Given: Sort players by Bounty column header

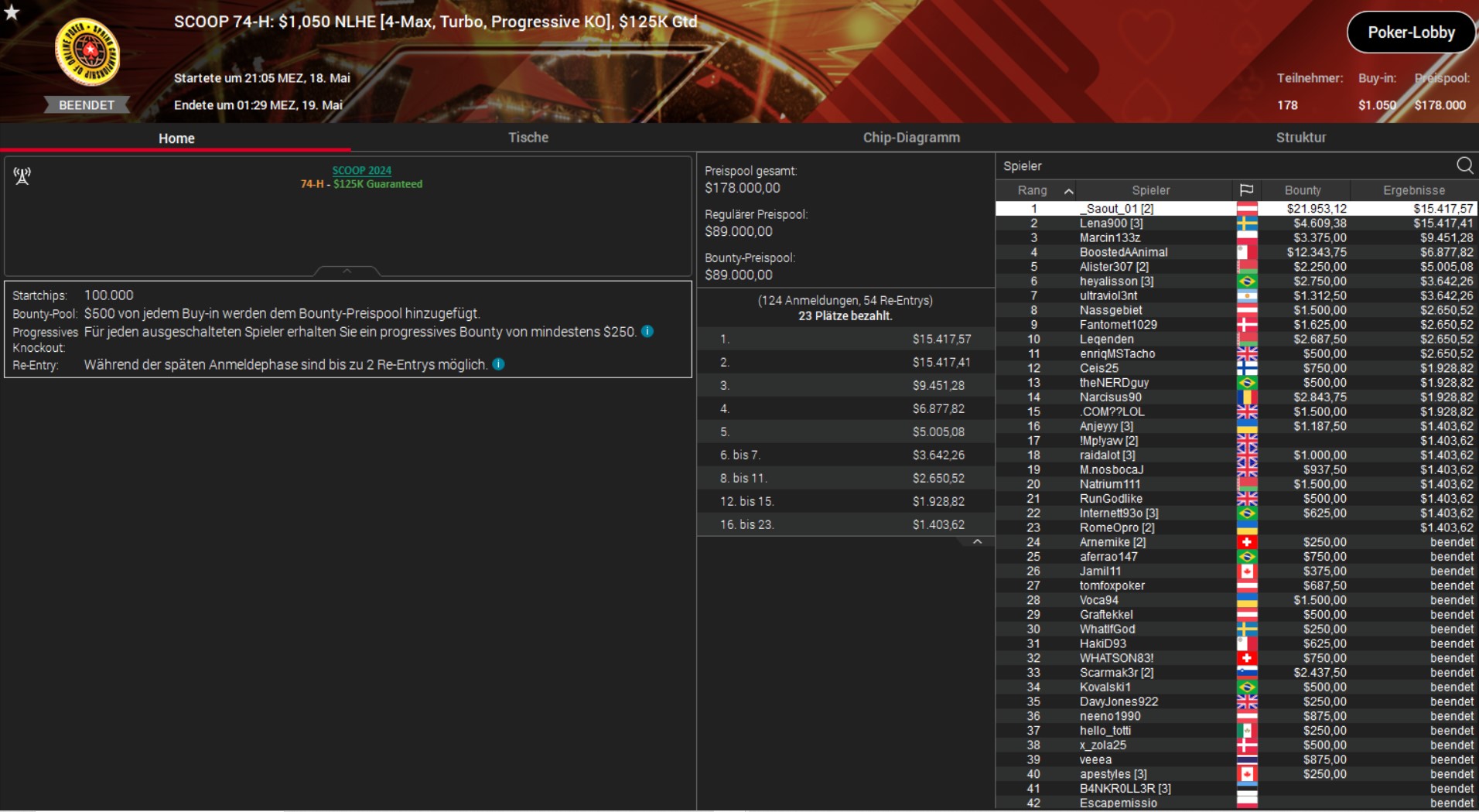Looking at the screenshot, I should click(1303, 190).
